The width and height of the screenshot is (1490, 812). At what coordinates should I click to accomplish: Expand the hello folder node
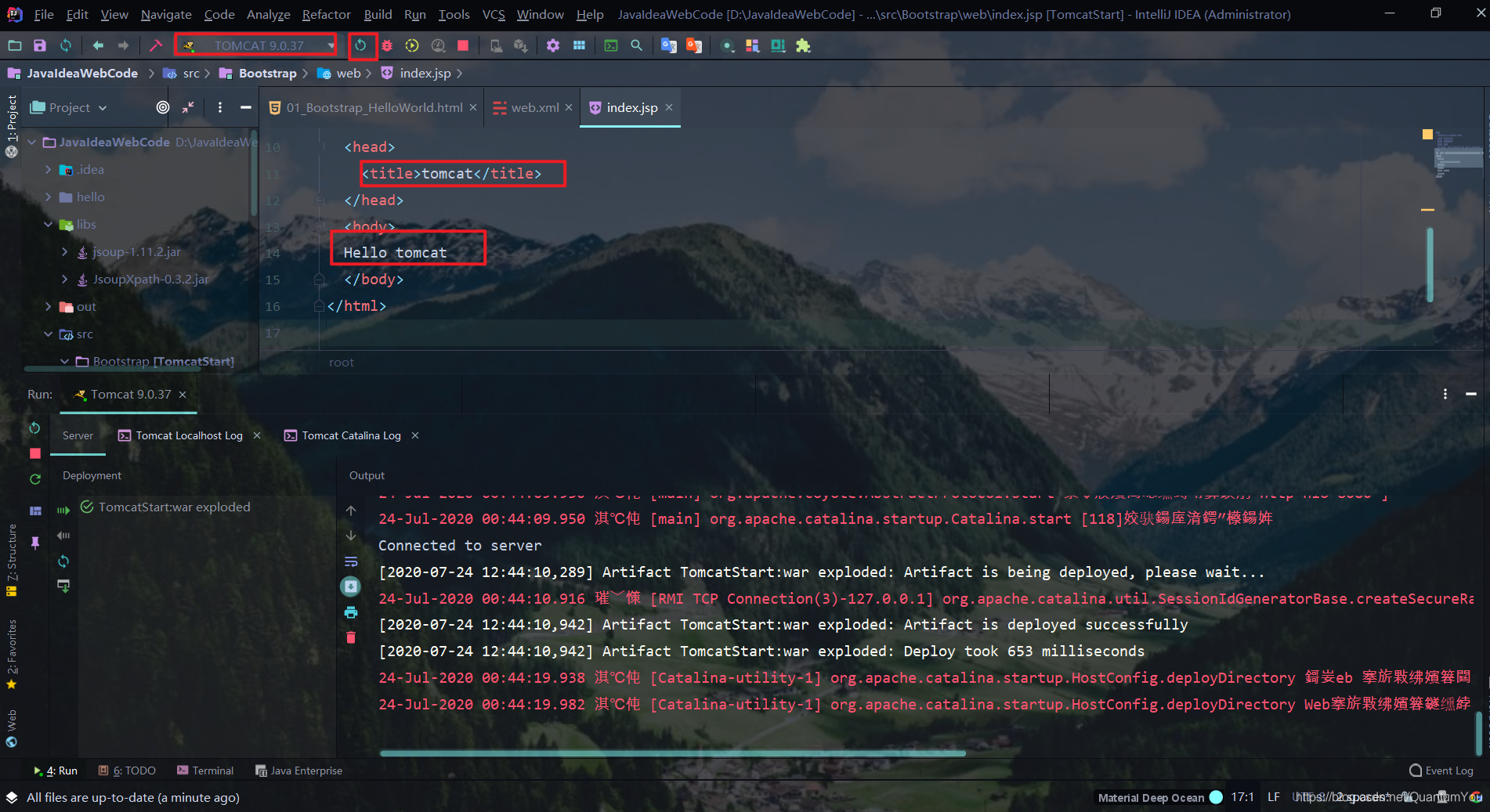(x=49, y=197)
